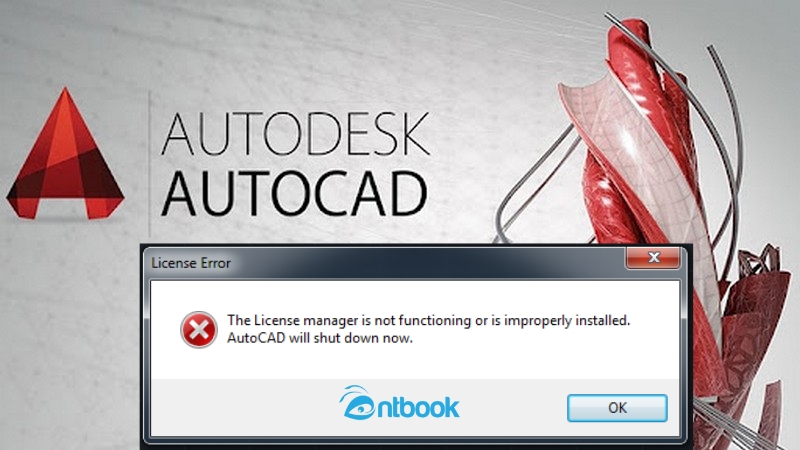The image size is (800, 450).
Task: Click the red error X icon
Action: coord(199,330)
